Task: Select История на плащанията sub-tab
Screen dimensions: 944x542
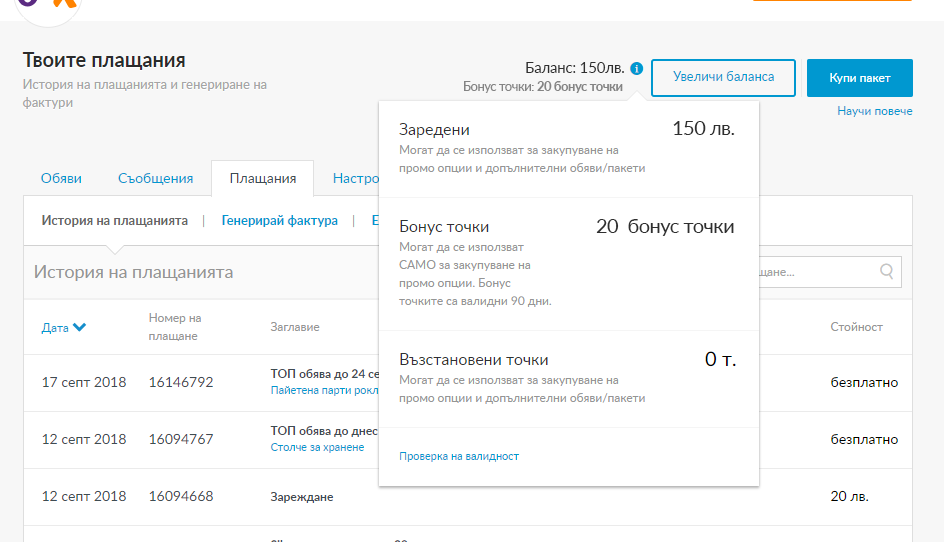Action: [x=114, y=221]
